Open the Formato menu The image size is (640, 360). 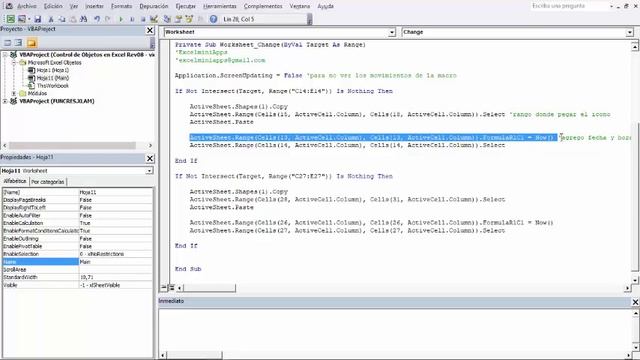[121, 6]
